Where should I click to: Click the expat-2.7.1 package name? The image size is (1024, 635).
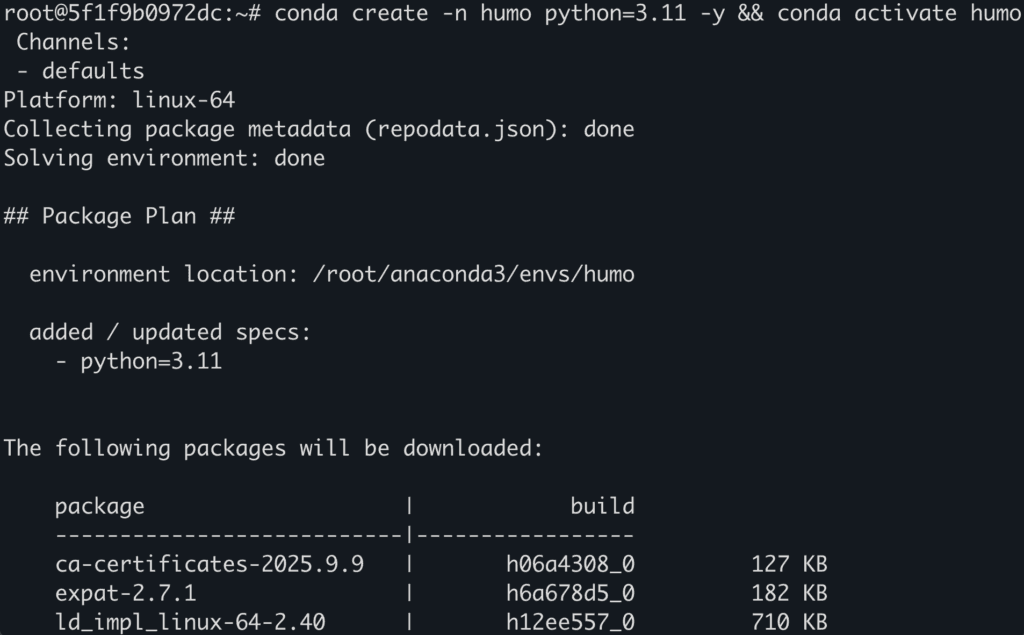tap(125, 593)
